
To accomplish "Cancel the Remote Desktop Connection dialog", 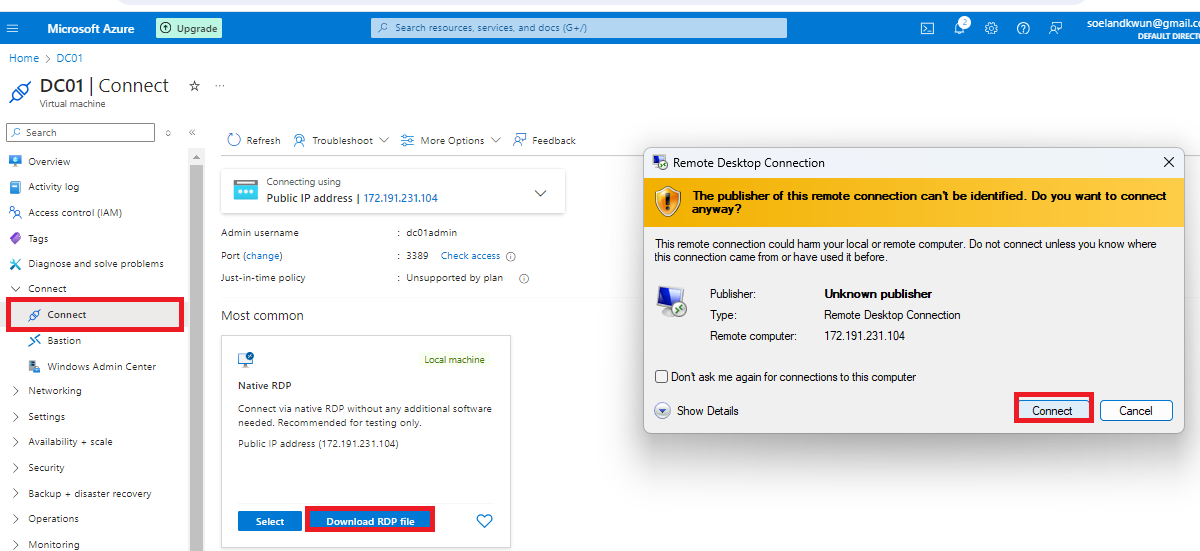I will click(1136, 410).
